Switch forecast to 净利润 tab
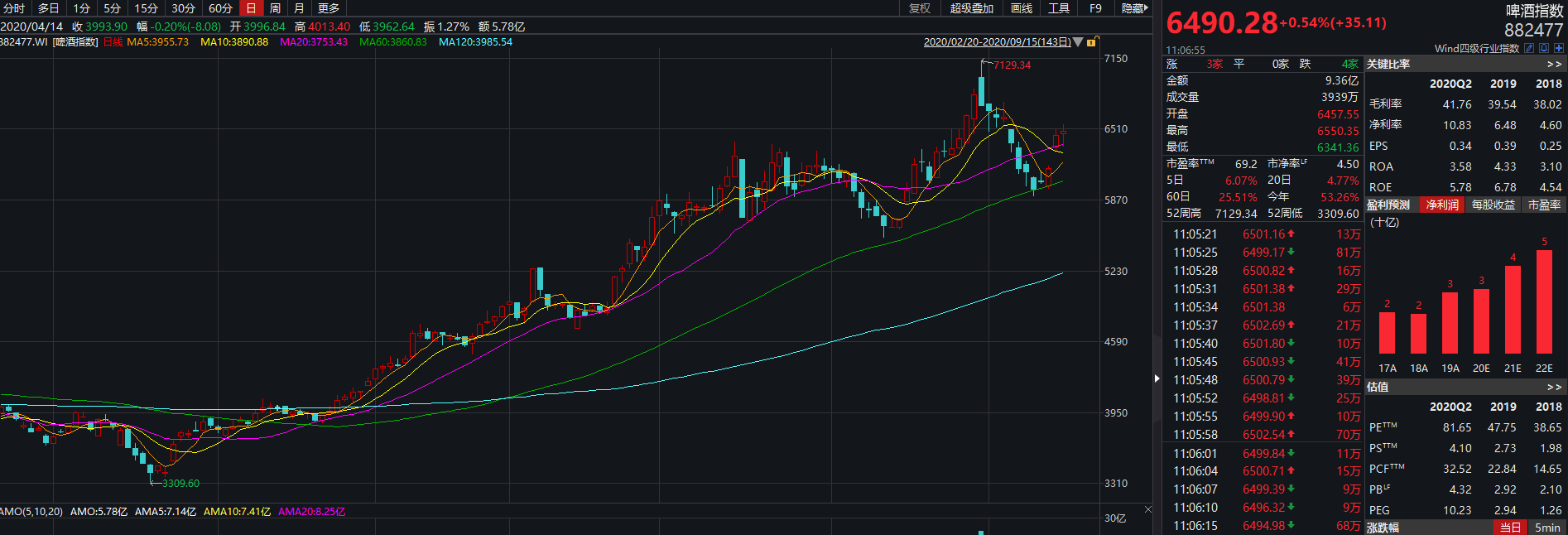1568x535 pixels. click(x=1442, y=205)
